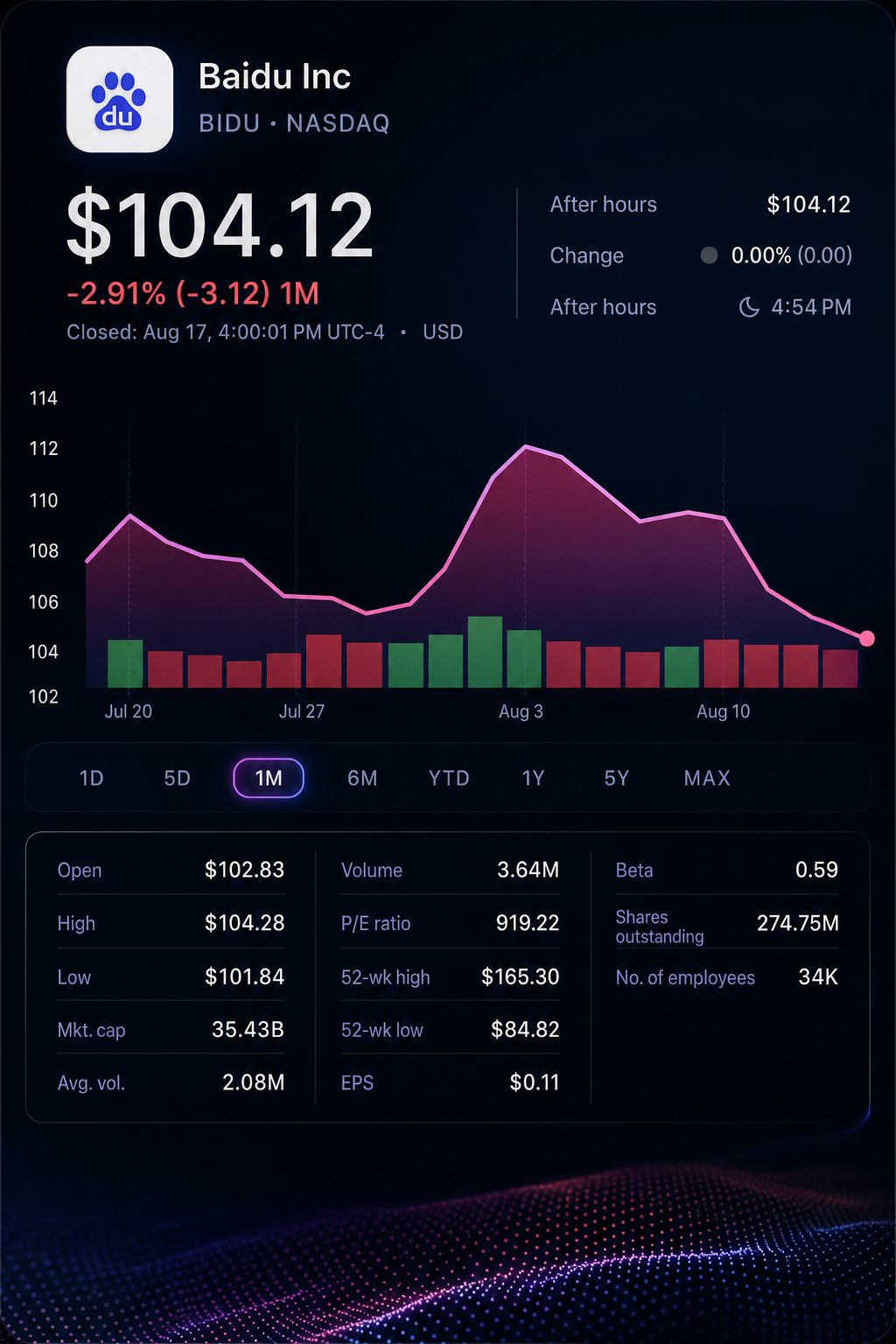
Task: Click the 108 y-axis label
Action: (43, 550)
